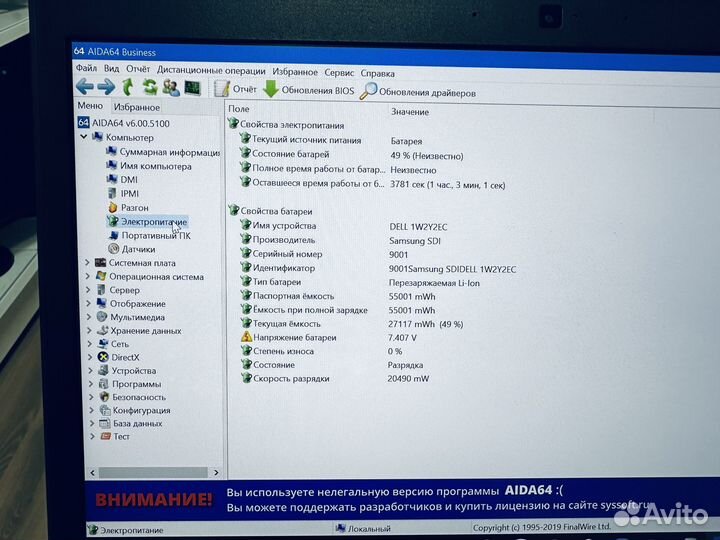720x540 pixels.
Task: Select Электропитание tree item
Action: [x=148, y=222]
